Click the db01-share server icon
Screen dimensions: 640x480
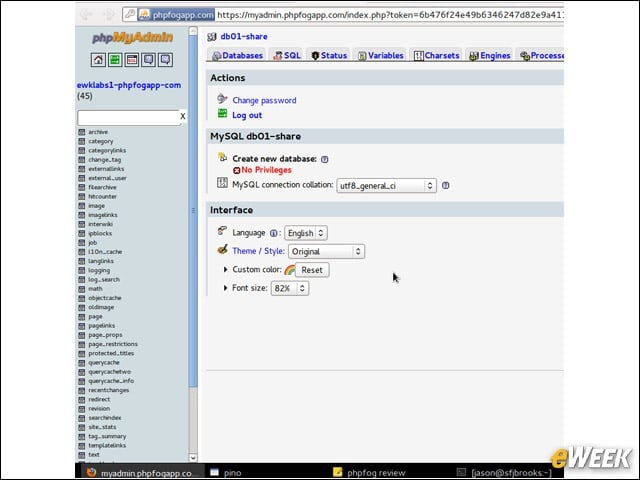tap(212, 37)
